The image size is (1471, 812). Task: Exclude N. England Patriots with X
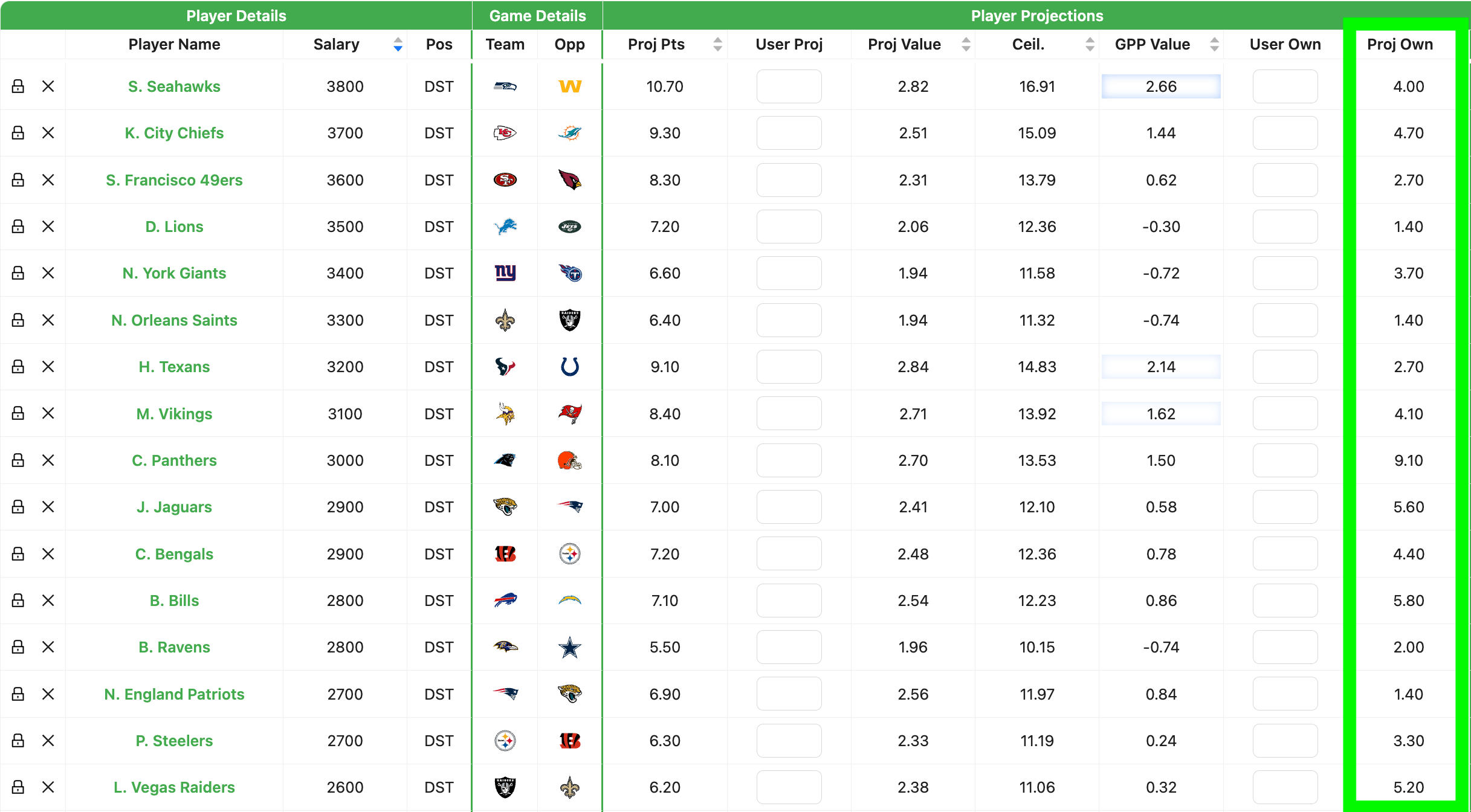tap(48, 694)
